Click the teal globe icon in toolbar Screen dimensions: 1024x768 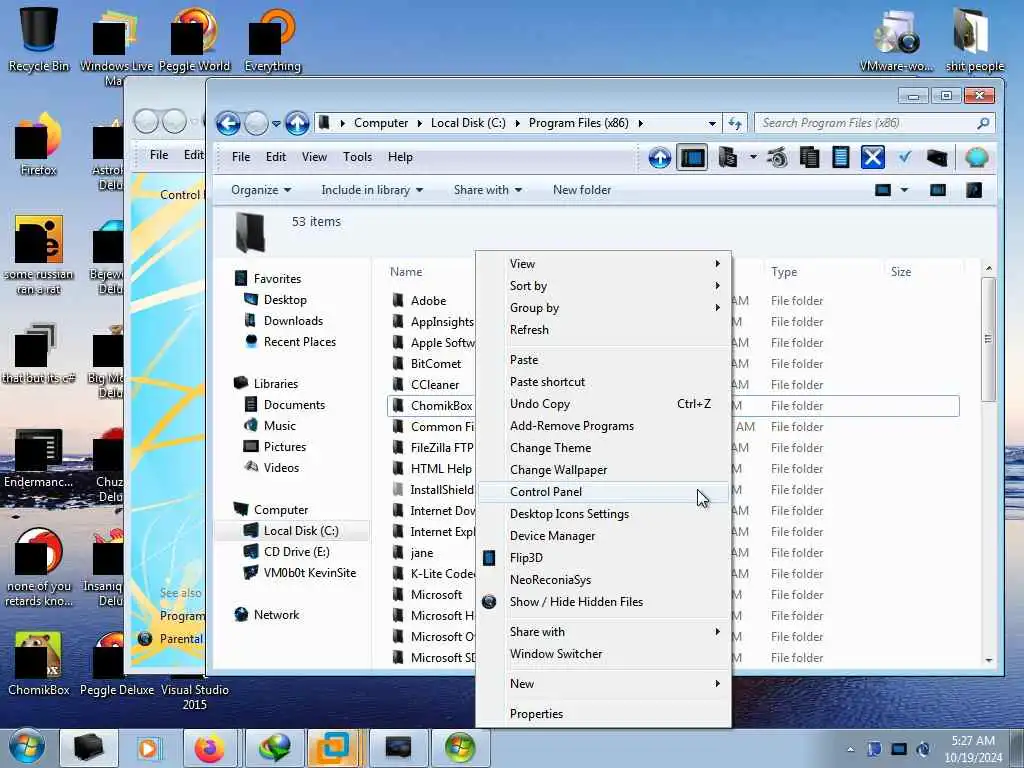pyautogui.click(x=976, y=157)
